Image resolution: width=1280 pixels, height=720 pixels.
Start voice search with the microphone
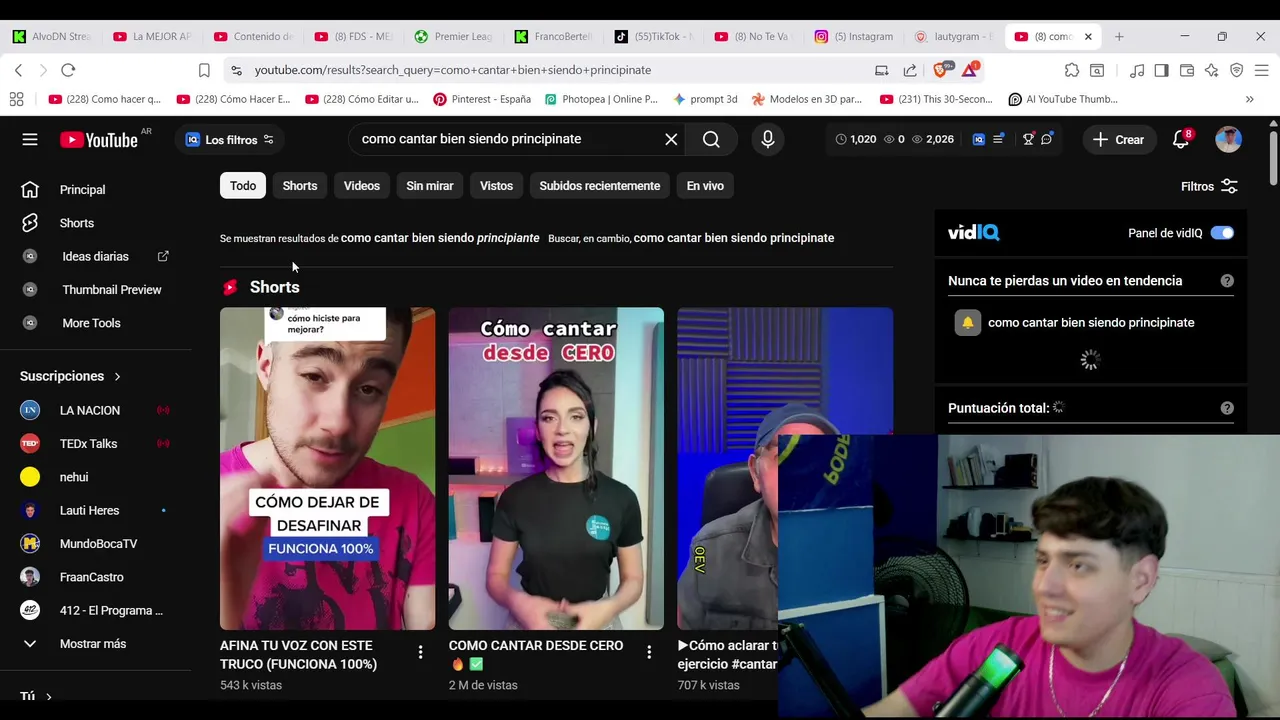767,139
